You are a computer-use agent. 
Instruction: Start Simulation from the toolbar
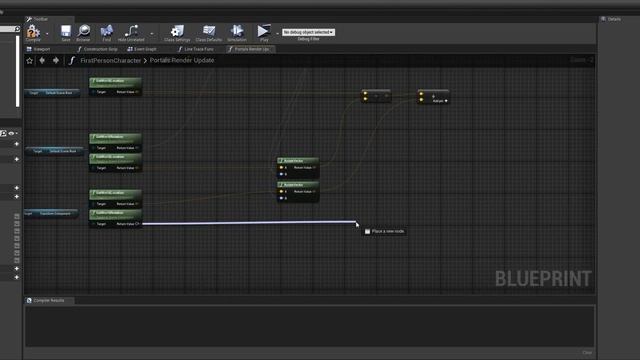tap(237, 33)
